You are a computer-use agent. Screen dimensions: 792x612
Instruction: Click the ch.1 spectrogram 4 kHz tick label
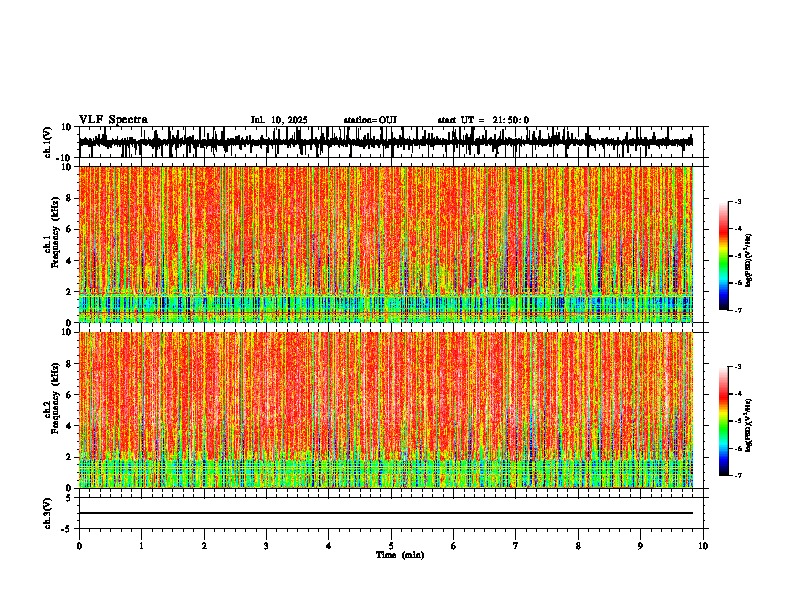pyautogui.click(x=69, y=261)
